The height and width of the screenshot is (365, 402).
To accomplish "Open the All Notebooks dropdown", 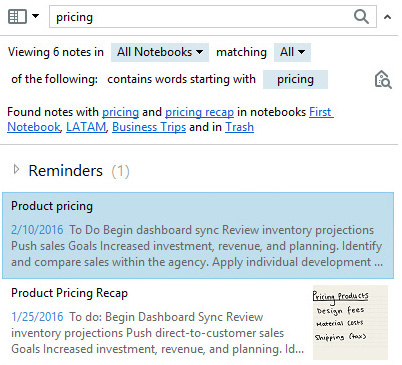I will 160,52.
